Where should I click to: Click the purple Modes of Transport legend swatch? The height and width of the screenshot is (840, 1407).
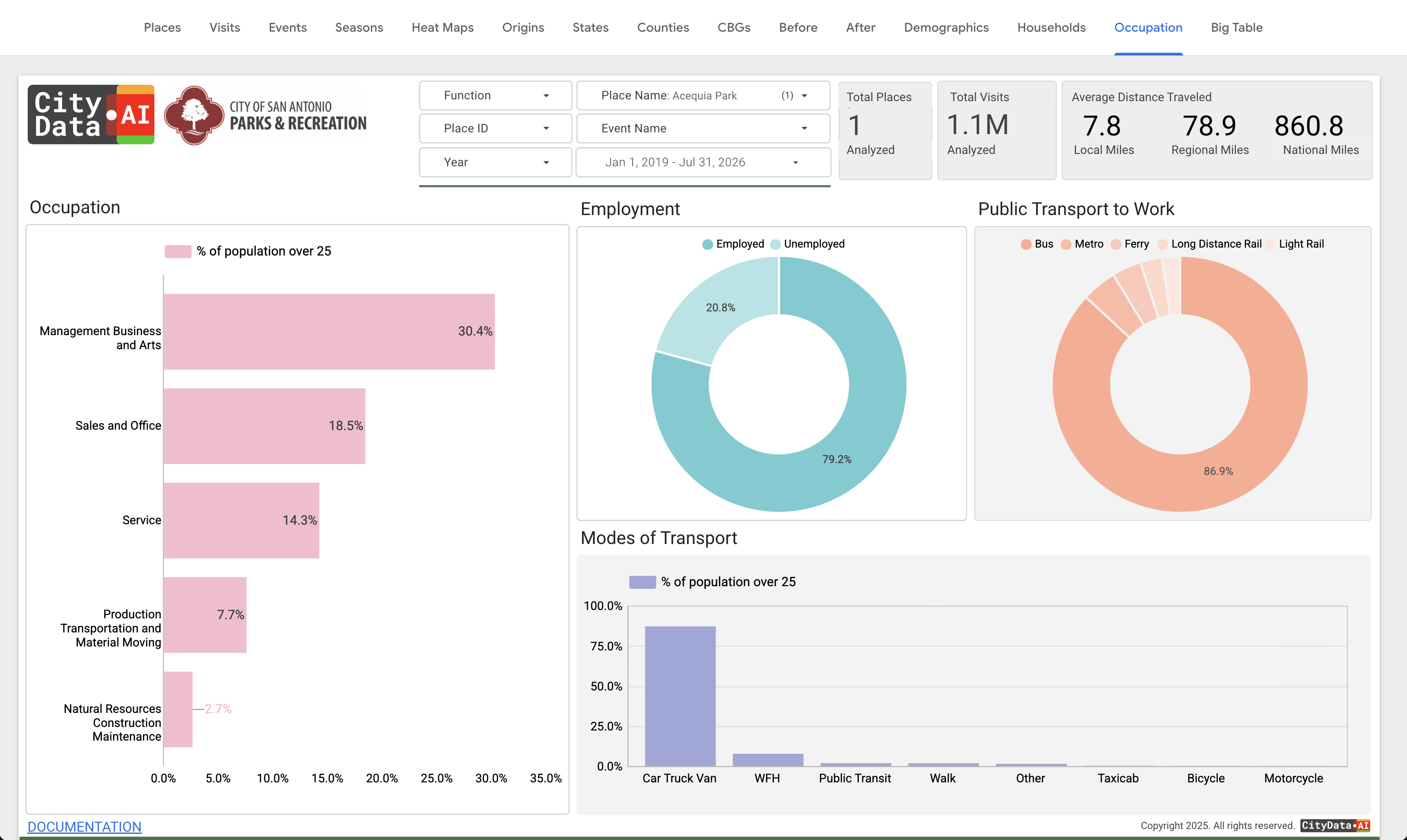643,582
